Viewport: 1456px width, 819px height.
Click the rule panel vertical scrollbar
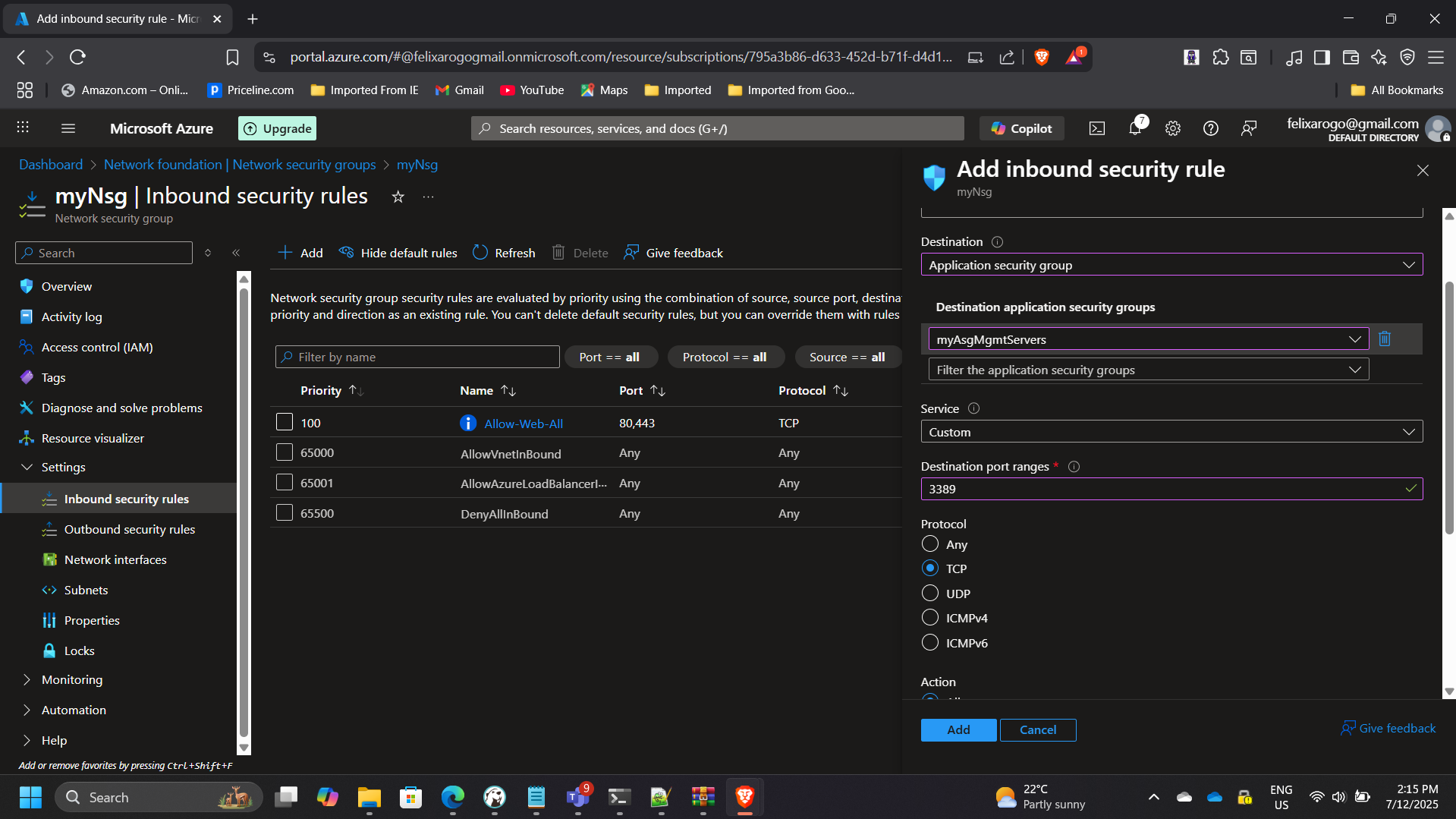point(1448,407)
